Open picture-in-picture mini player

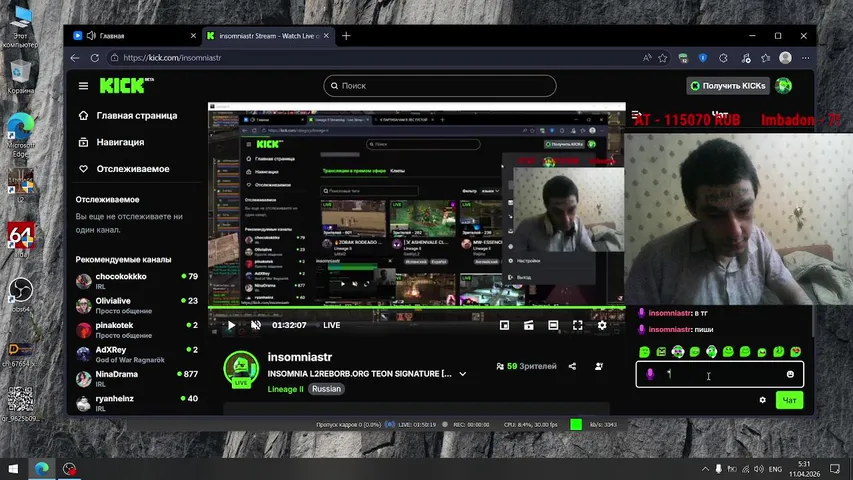(504, 325)
